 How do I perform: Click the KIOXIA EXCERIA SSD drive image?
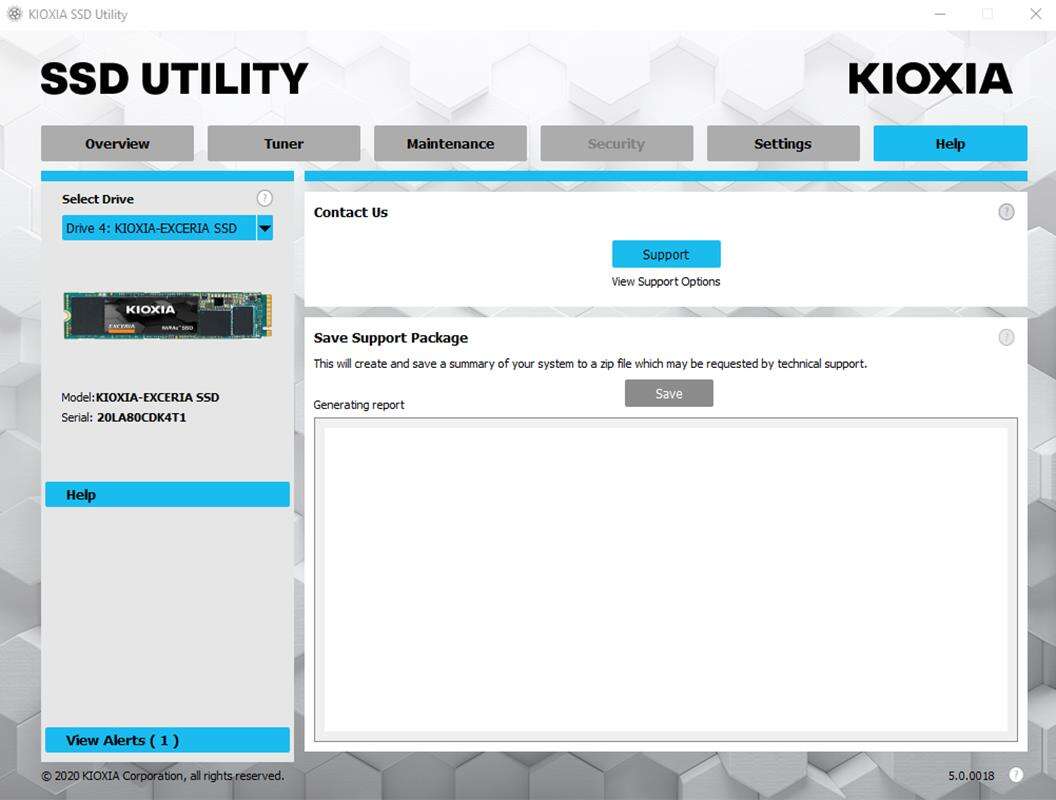[167, 315]
